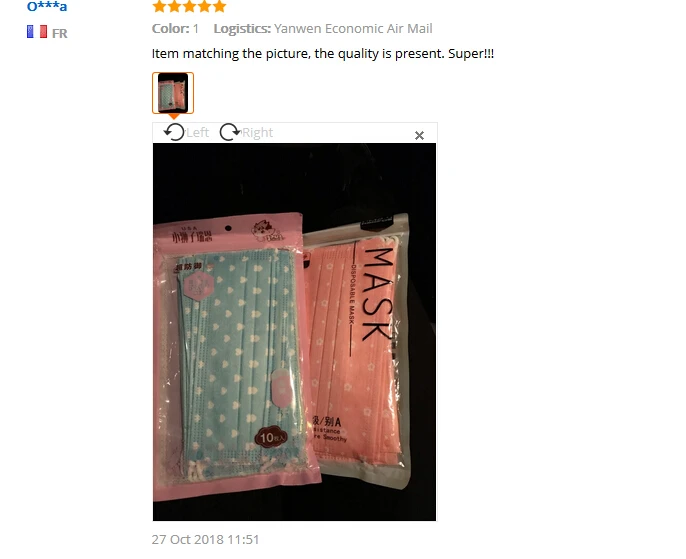Click the fourth rating star

pyautogui.click(x=204, y=6)
